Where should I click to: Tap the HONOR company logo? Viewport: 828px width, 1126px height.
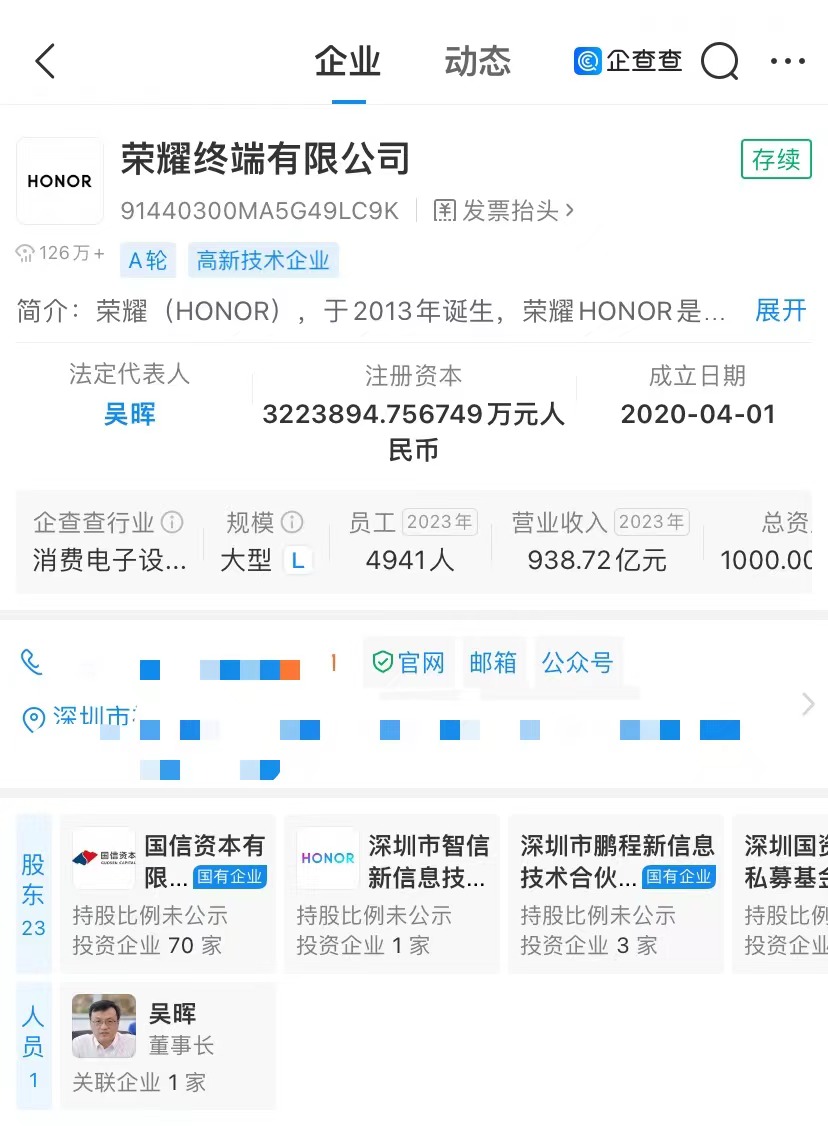click(60, 181)
